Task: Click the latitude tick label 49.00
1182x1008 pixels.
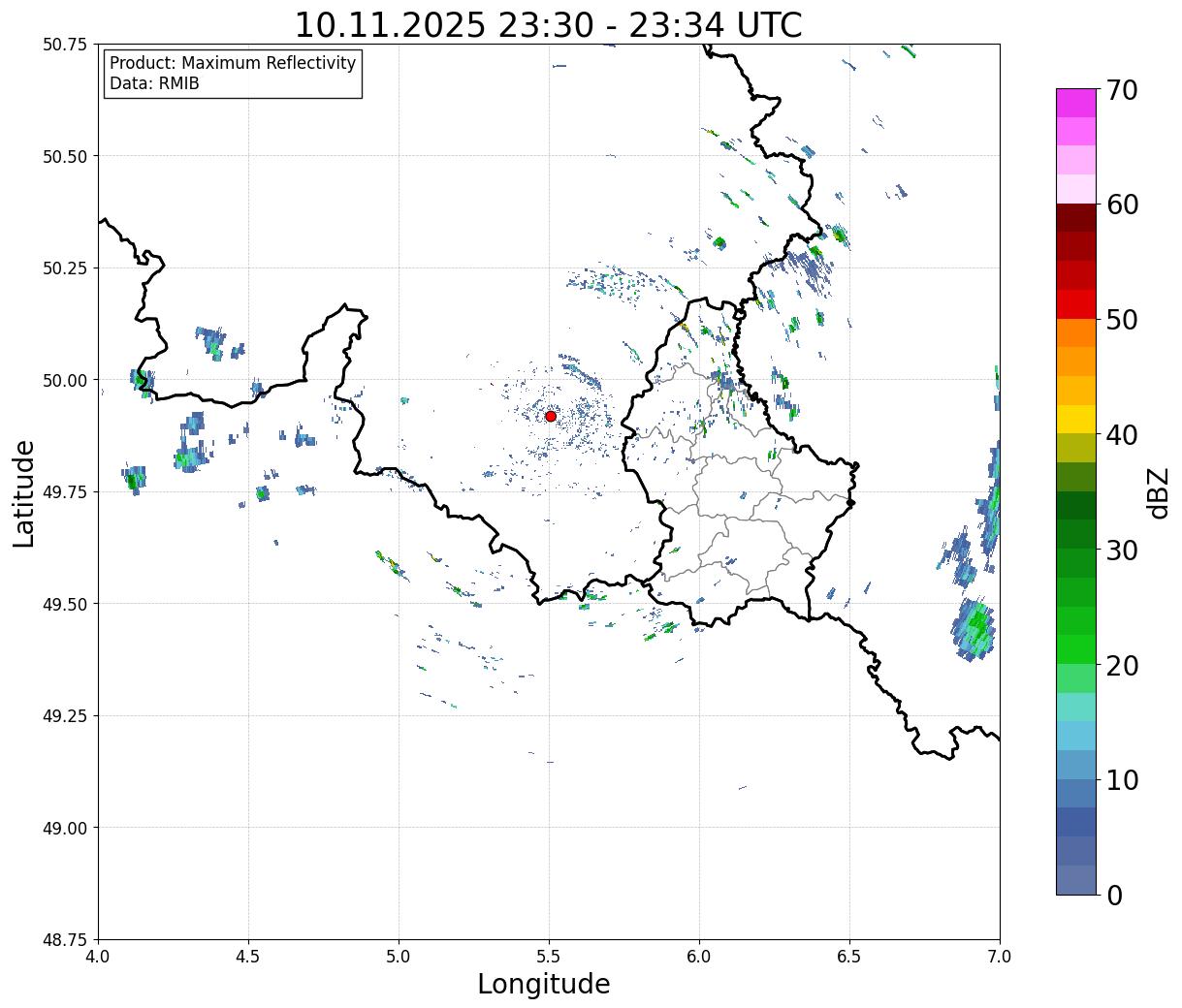Action: click(x=65, y=828)
